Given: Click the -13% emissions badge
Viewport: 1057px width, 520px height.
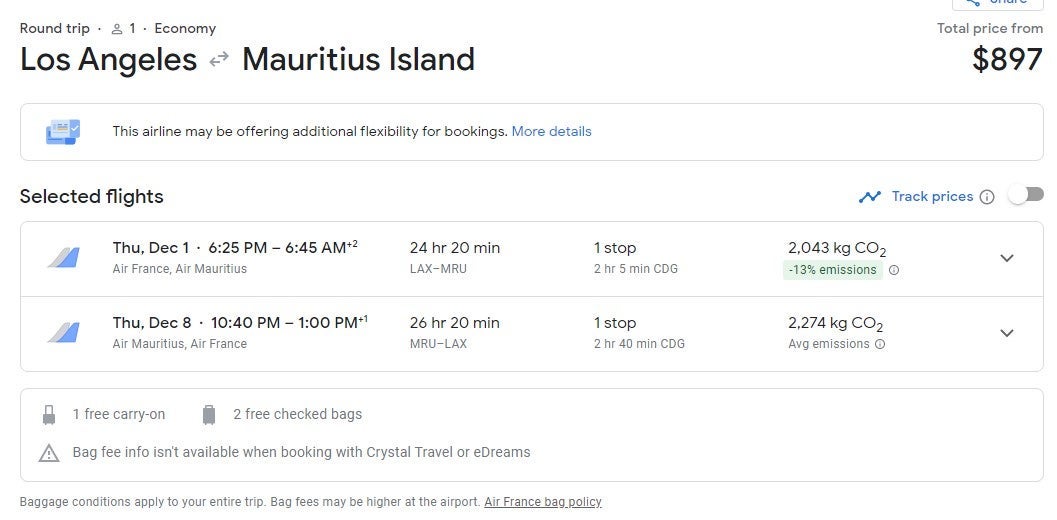Looking at the screenshot, I should tap(832, 270).
